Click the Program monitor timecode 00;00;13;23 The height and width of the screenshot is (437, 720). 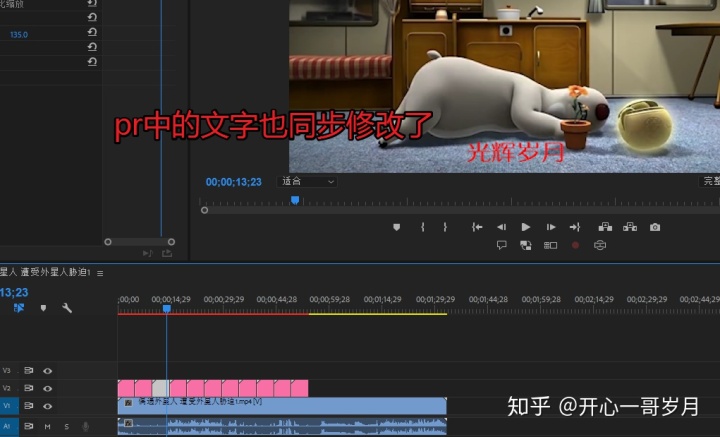pos(233,182)
